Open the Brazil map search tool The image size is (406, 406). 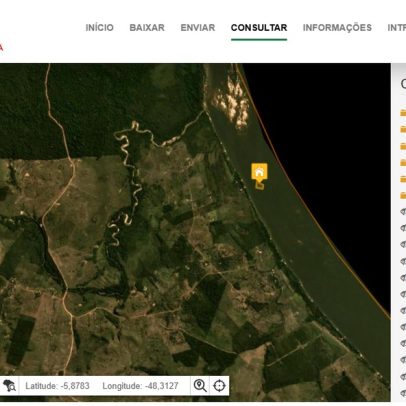click(9, 386)
